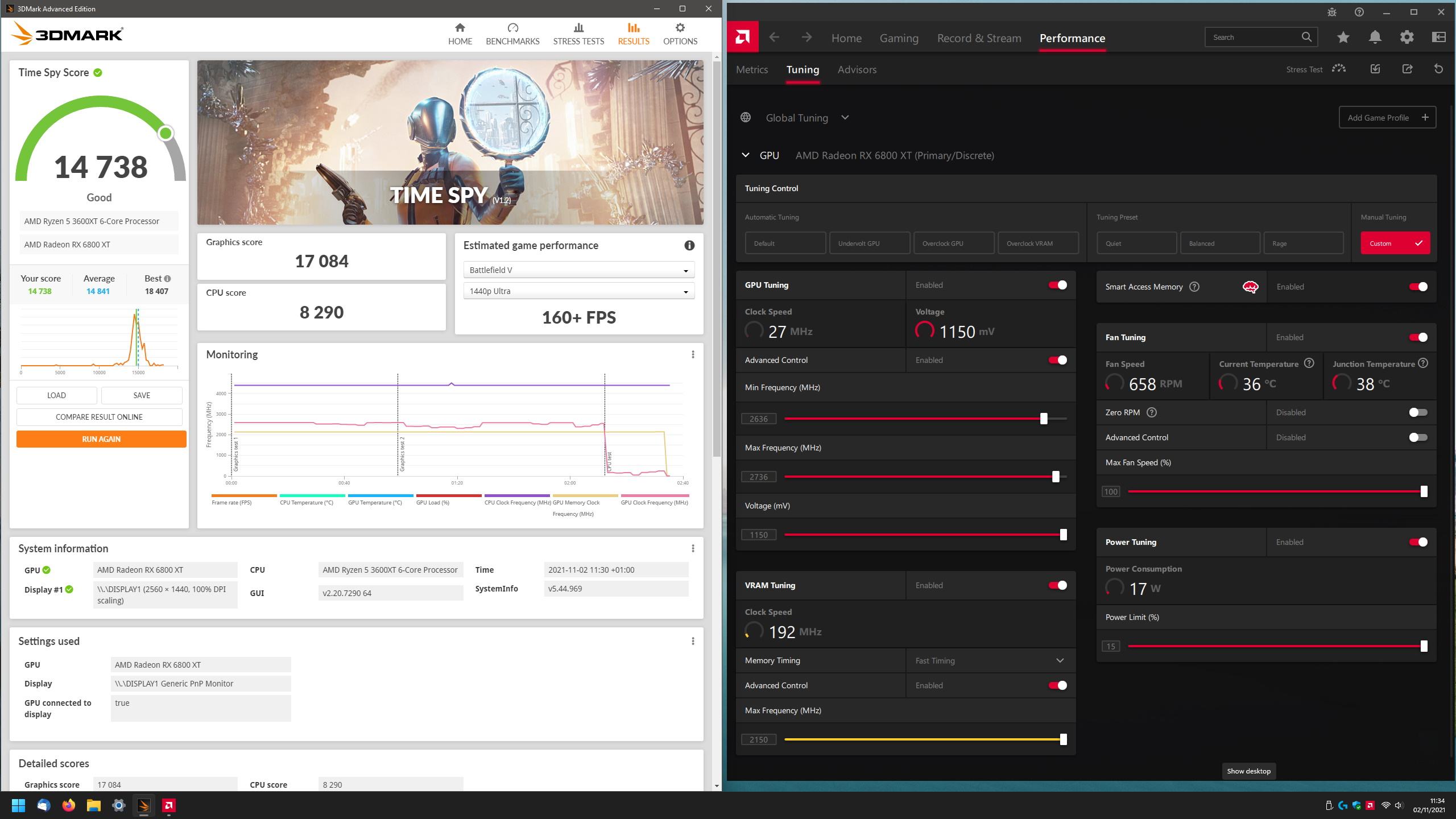Viewport: 1456px width, 819px height.
Task: Click Add Game Profile button
Action: coord(1388,117)
